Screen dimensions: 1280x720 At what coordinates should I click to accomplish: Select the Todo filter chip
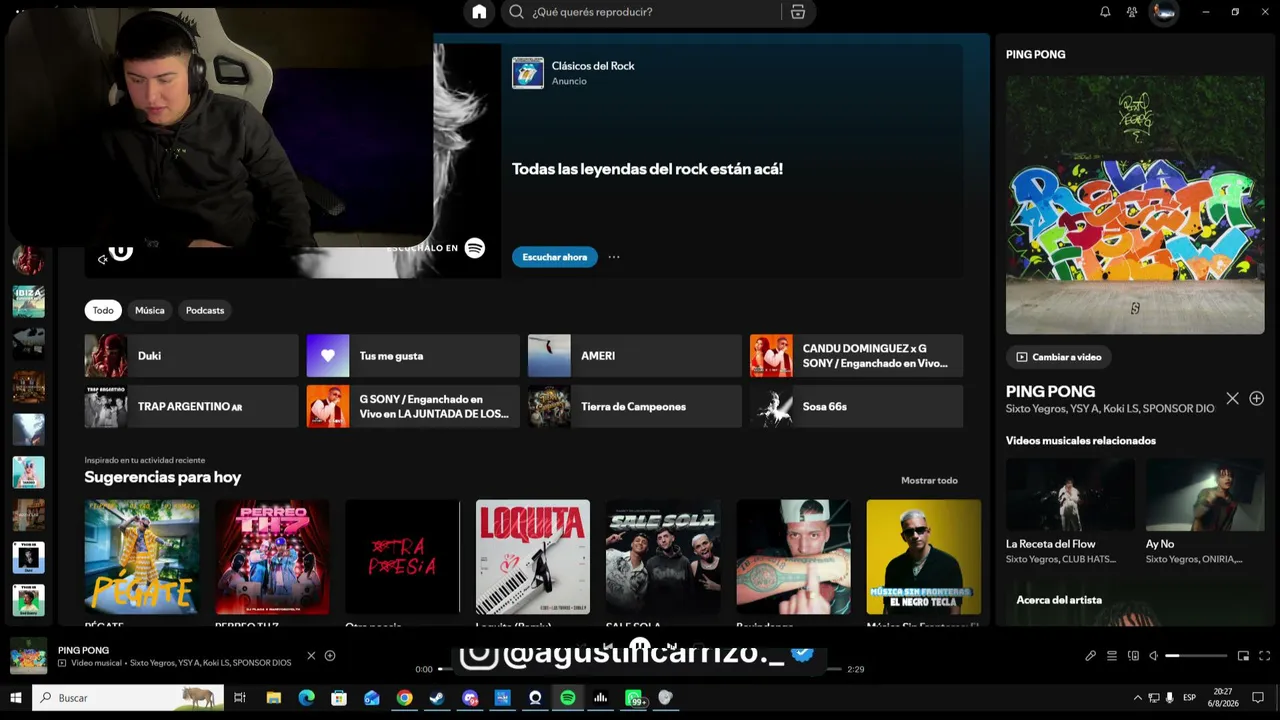pyautogui.click(x=103, y=310)
